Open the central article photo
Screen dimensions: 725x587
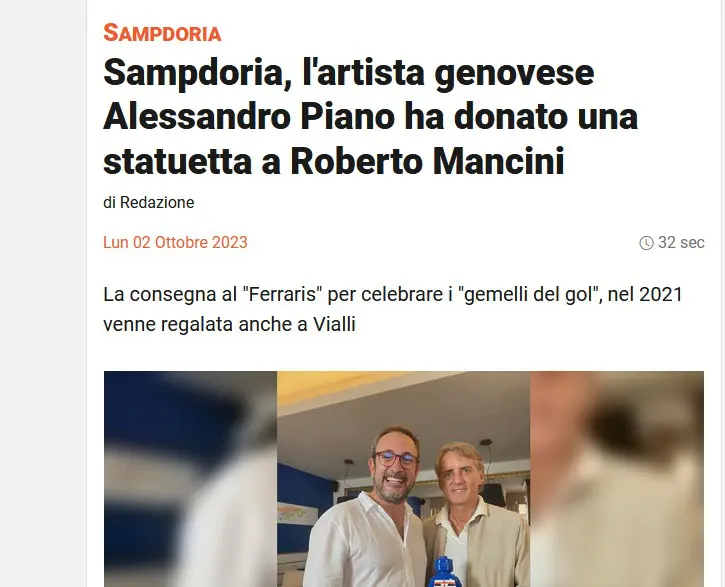pos(404,479)
